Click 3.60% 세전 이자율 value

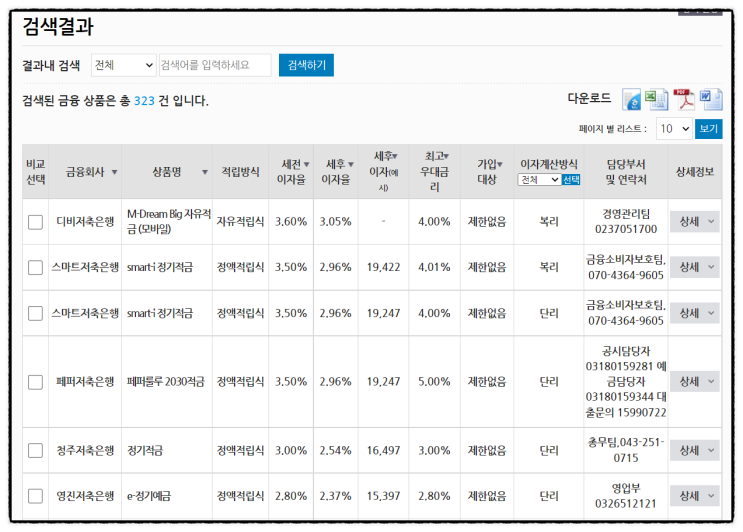291,222
